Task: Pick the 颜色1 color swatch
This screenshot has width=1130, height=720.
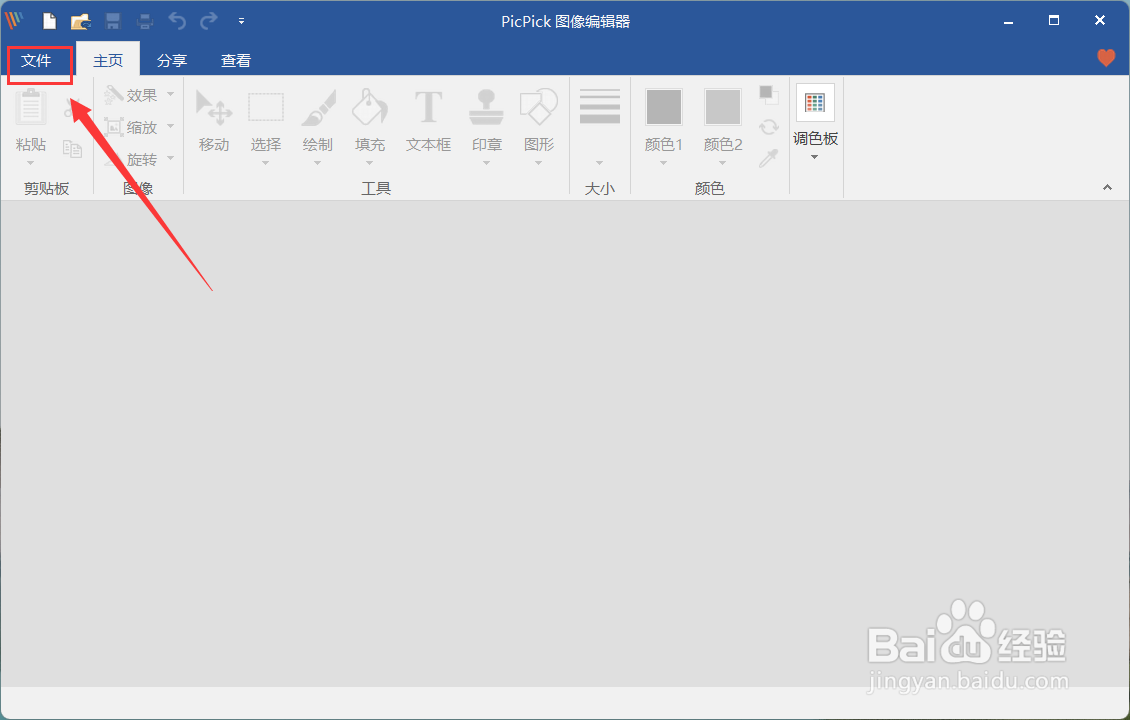Action: tap(664, 107)
